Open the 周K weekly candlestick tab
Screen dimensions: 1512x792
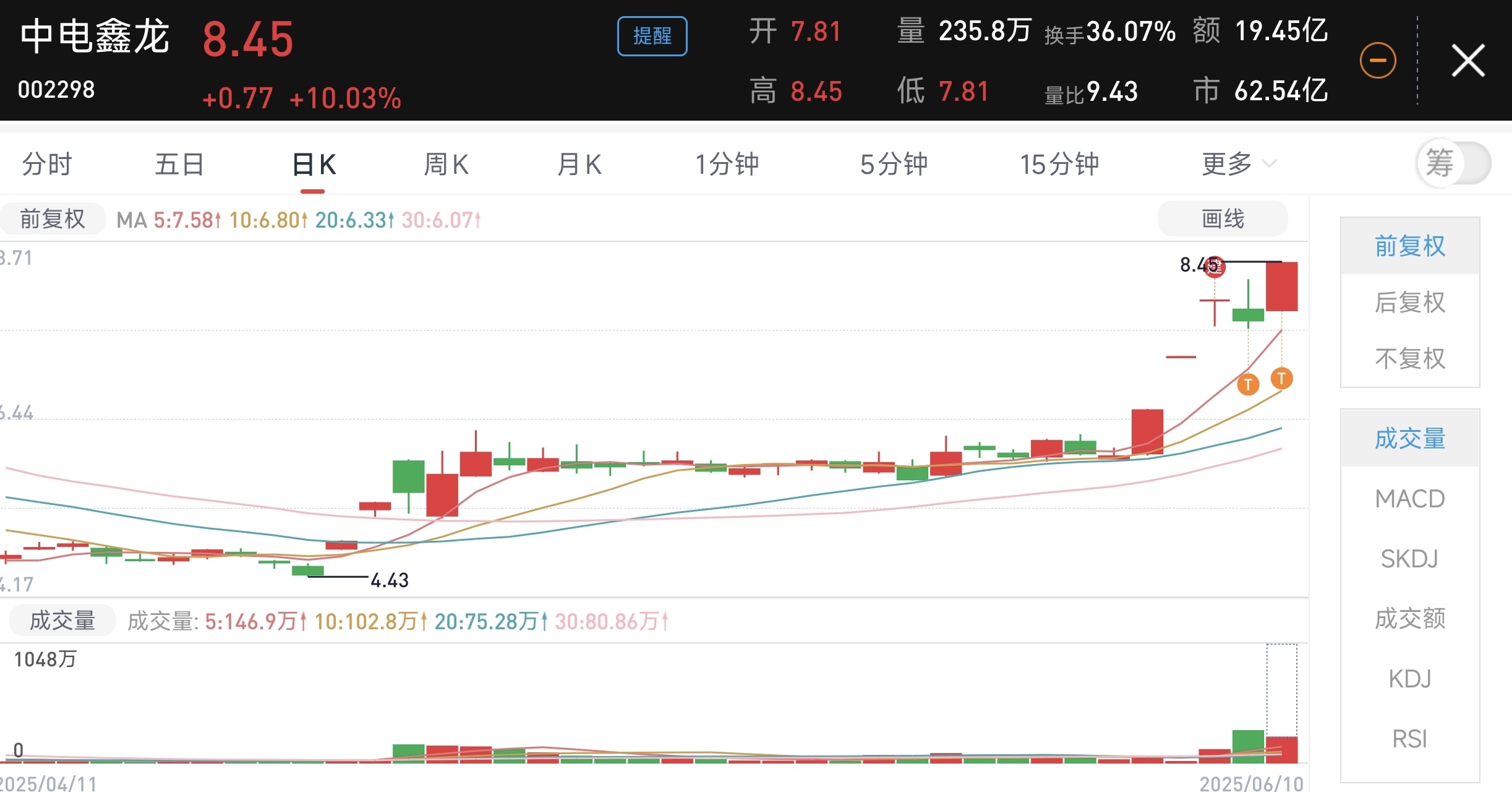[446, 165]
